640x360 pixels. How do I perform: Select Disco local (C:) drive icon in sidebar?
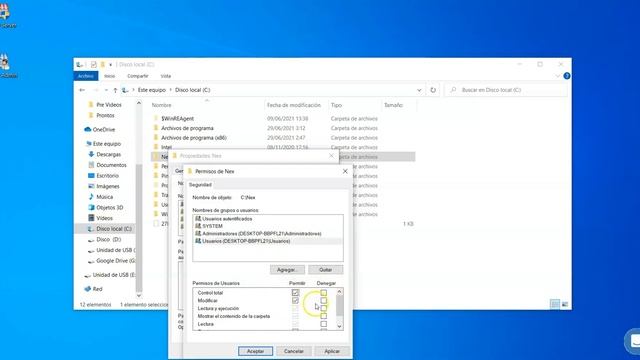pos(91,229)
